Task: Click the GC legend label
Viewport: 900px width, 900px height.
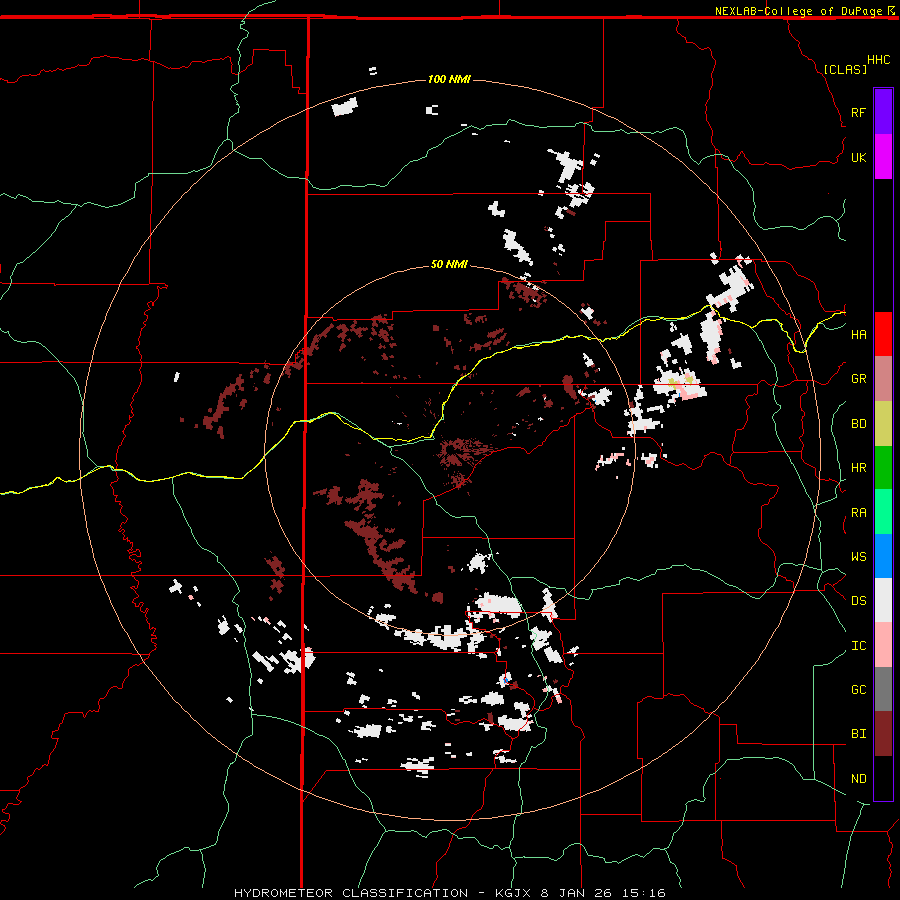Action: coord(858,690)
